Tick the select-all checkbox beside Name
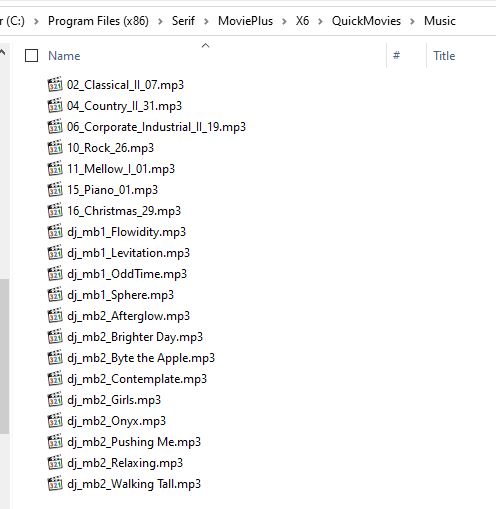 click(31, 56)
